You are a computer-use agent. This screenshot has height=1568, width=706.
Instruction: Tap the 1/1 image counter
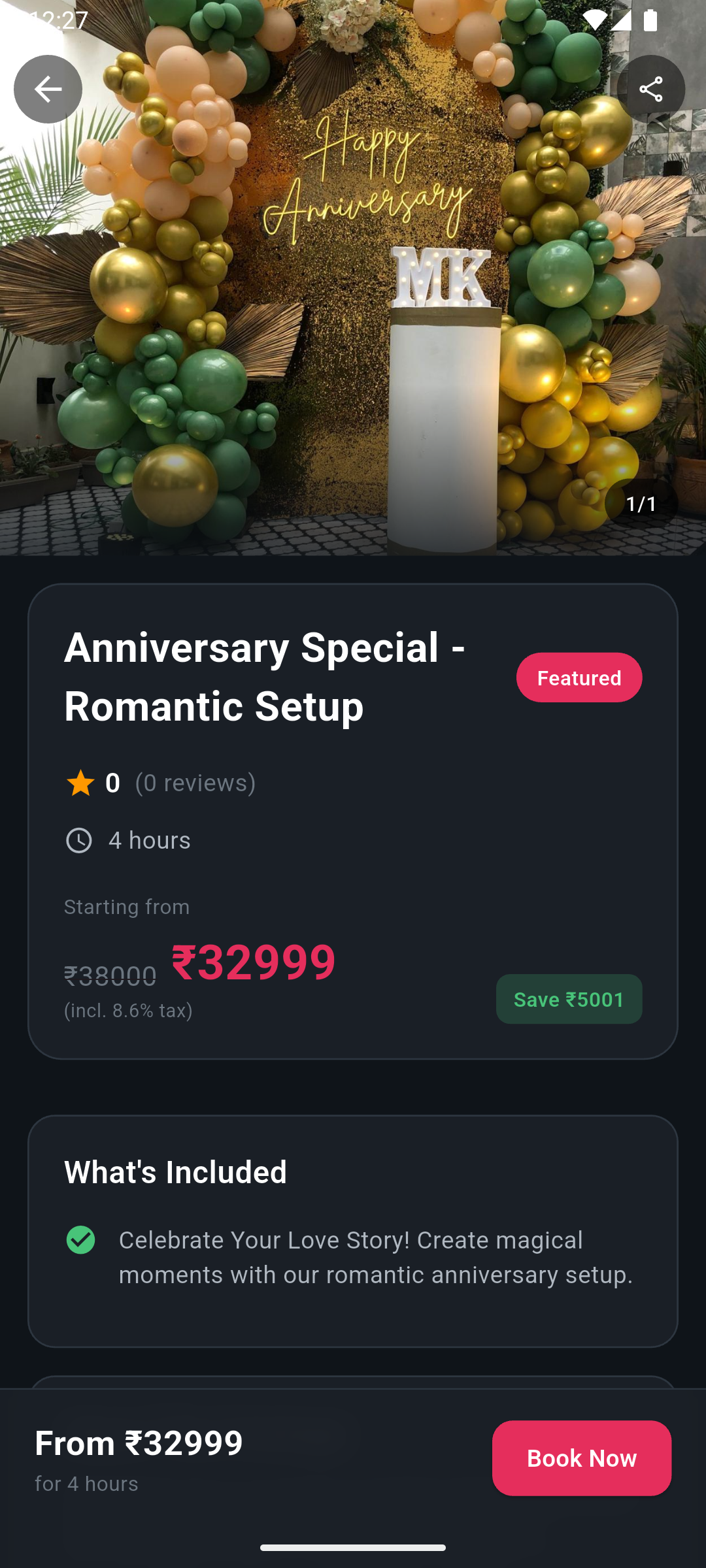point(641,504)
